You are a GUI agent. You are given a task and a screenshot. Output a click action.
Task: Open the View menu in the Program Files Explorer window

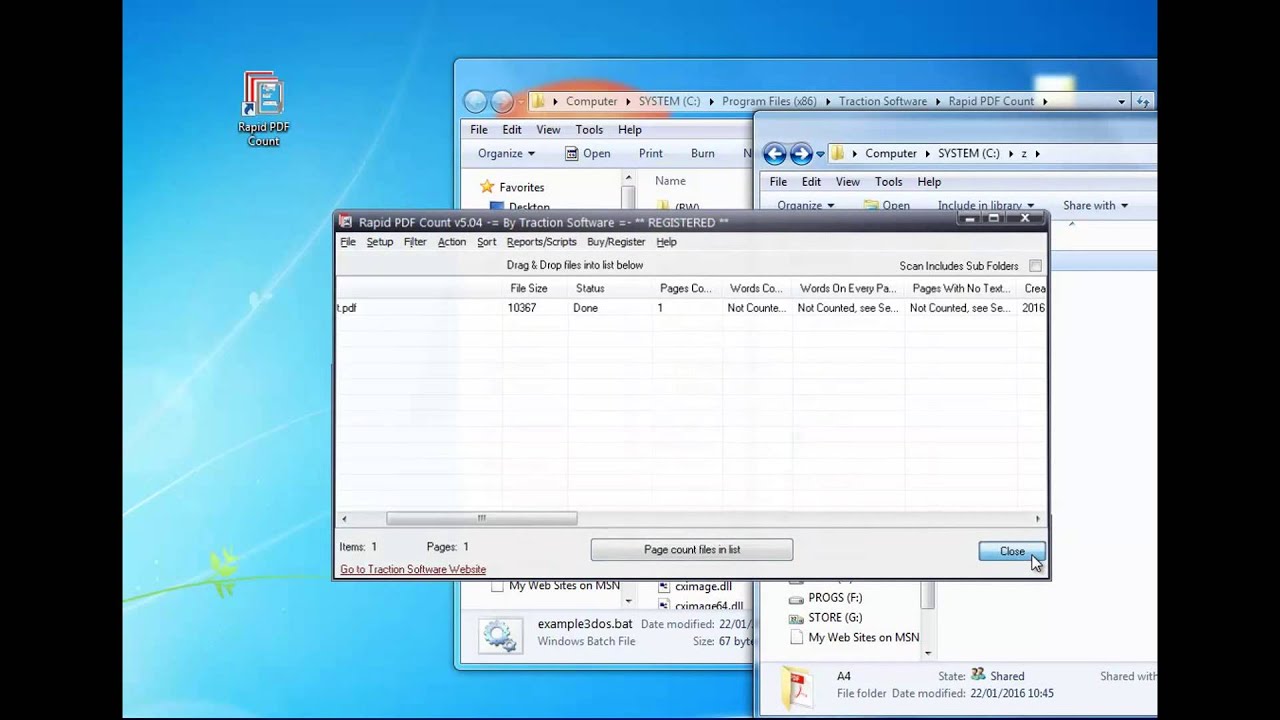[548, 129]
